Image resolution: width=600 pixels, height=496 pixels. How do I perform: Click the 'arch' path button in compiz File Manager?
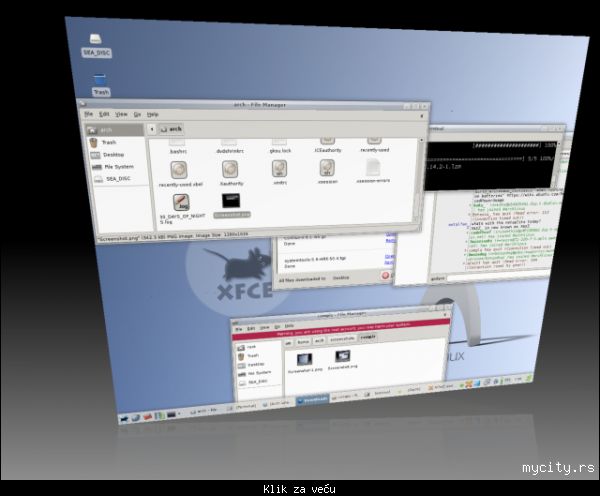319,341
